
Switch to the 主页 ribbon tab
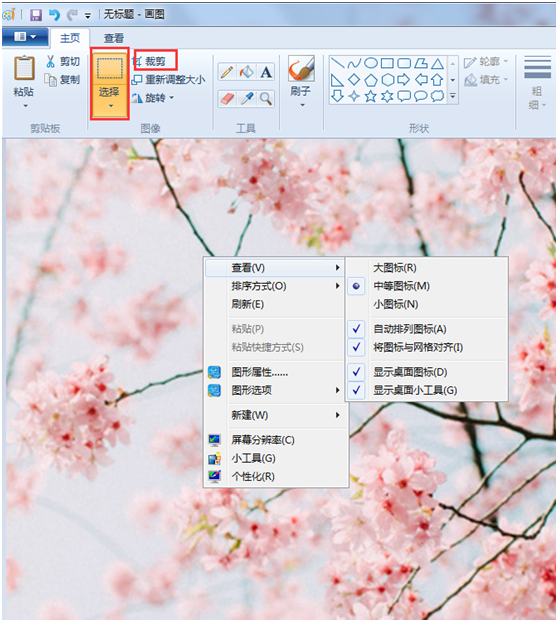pyautogui.click(x=70, y=38)
